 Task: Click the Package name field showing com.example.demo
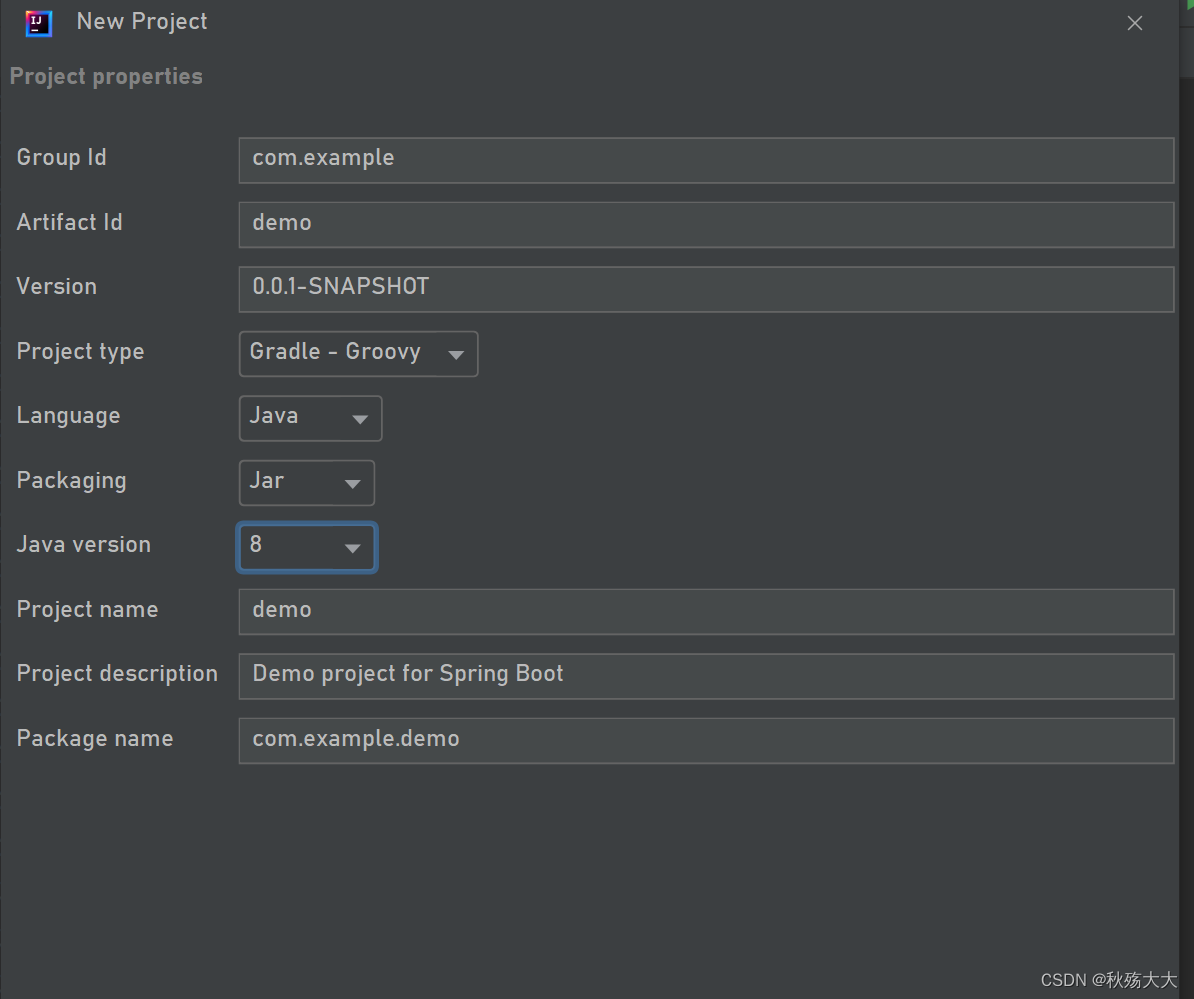pos(700,740)
